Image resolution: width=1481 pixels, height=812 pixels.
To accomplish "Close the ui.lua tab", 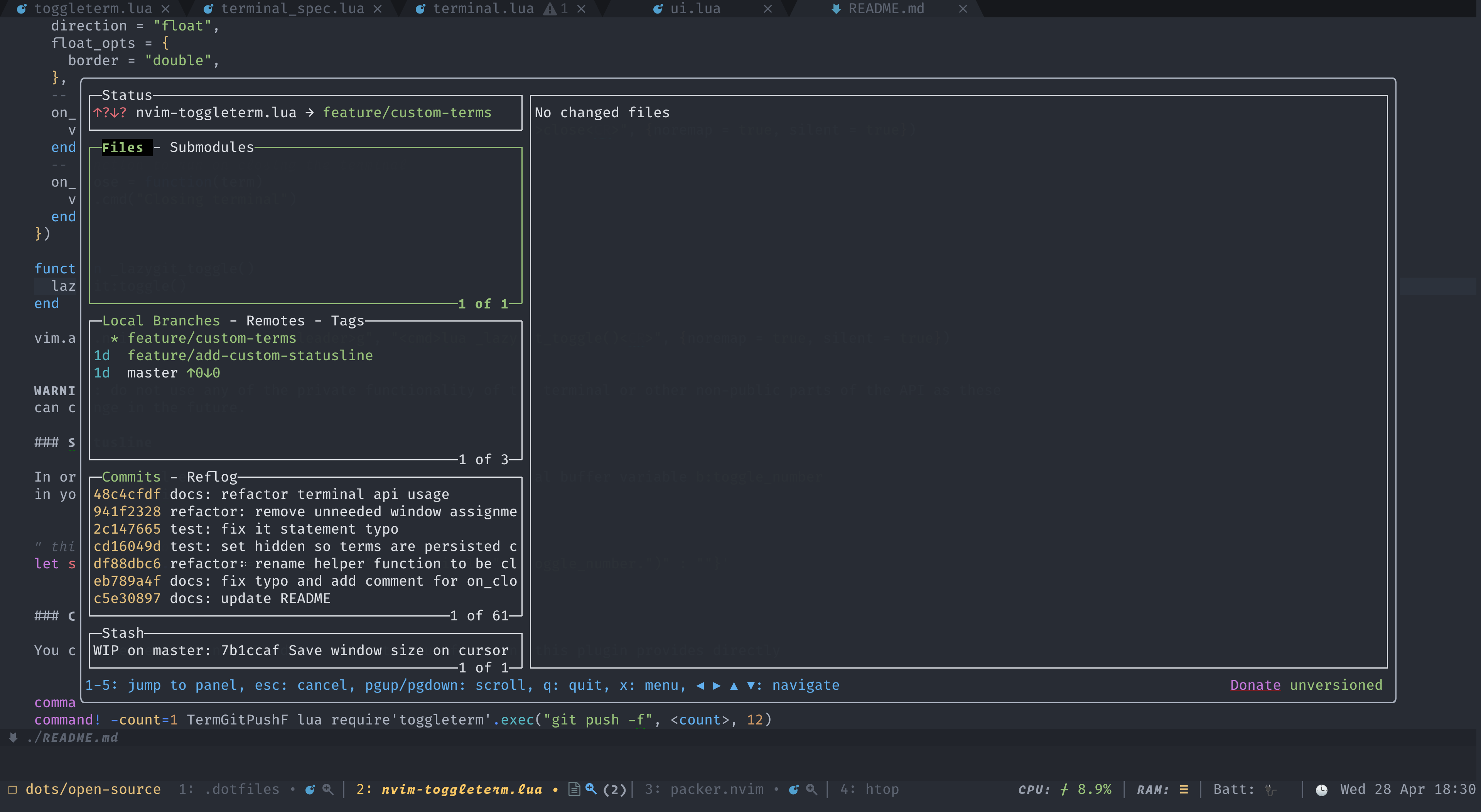I will click(767, 8).
